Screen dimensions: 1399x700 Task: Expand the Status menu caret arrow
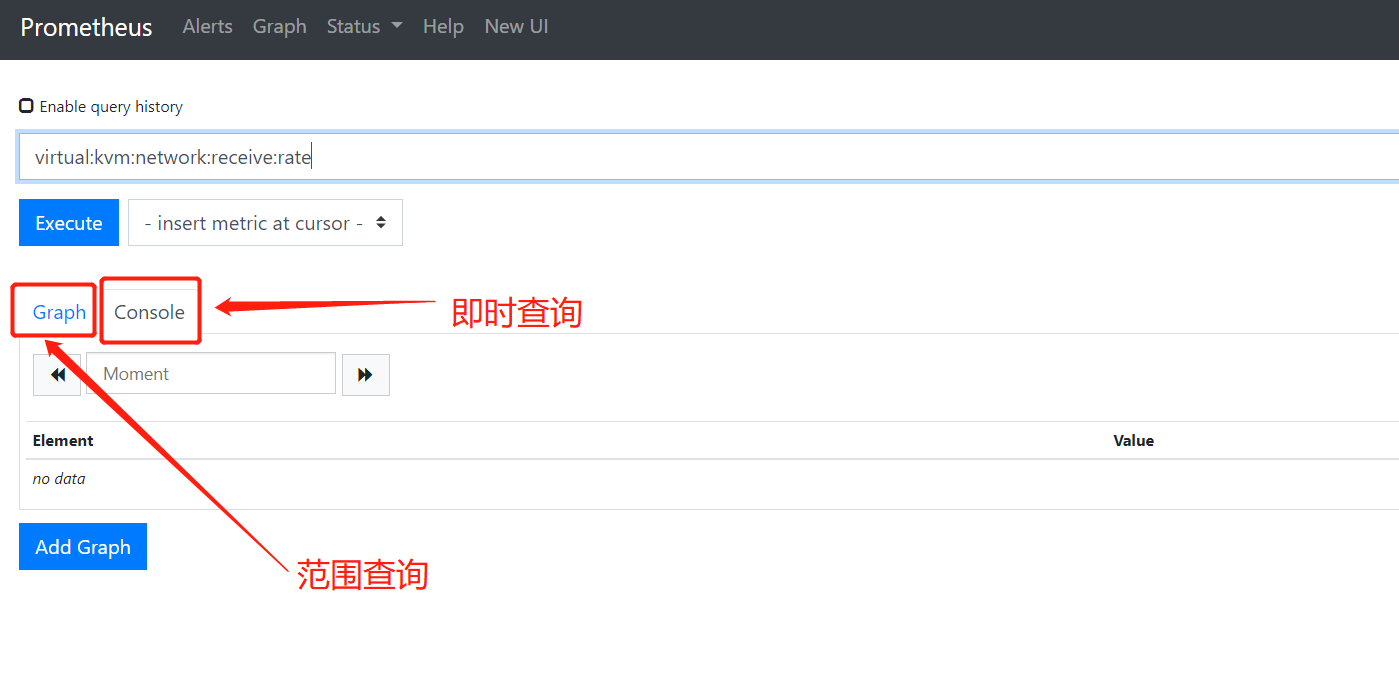click(x=398, y=26)
